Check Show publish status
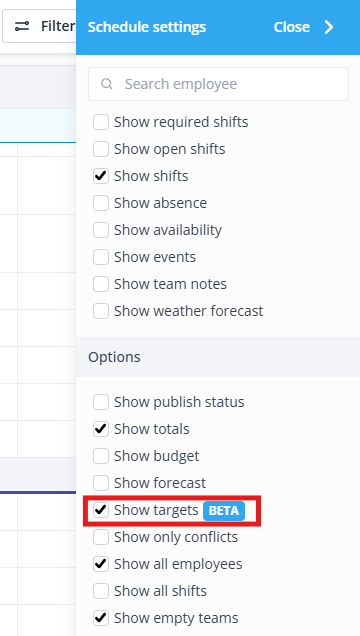This screenshot has width=360, height=636. coord(101,402)
